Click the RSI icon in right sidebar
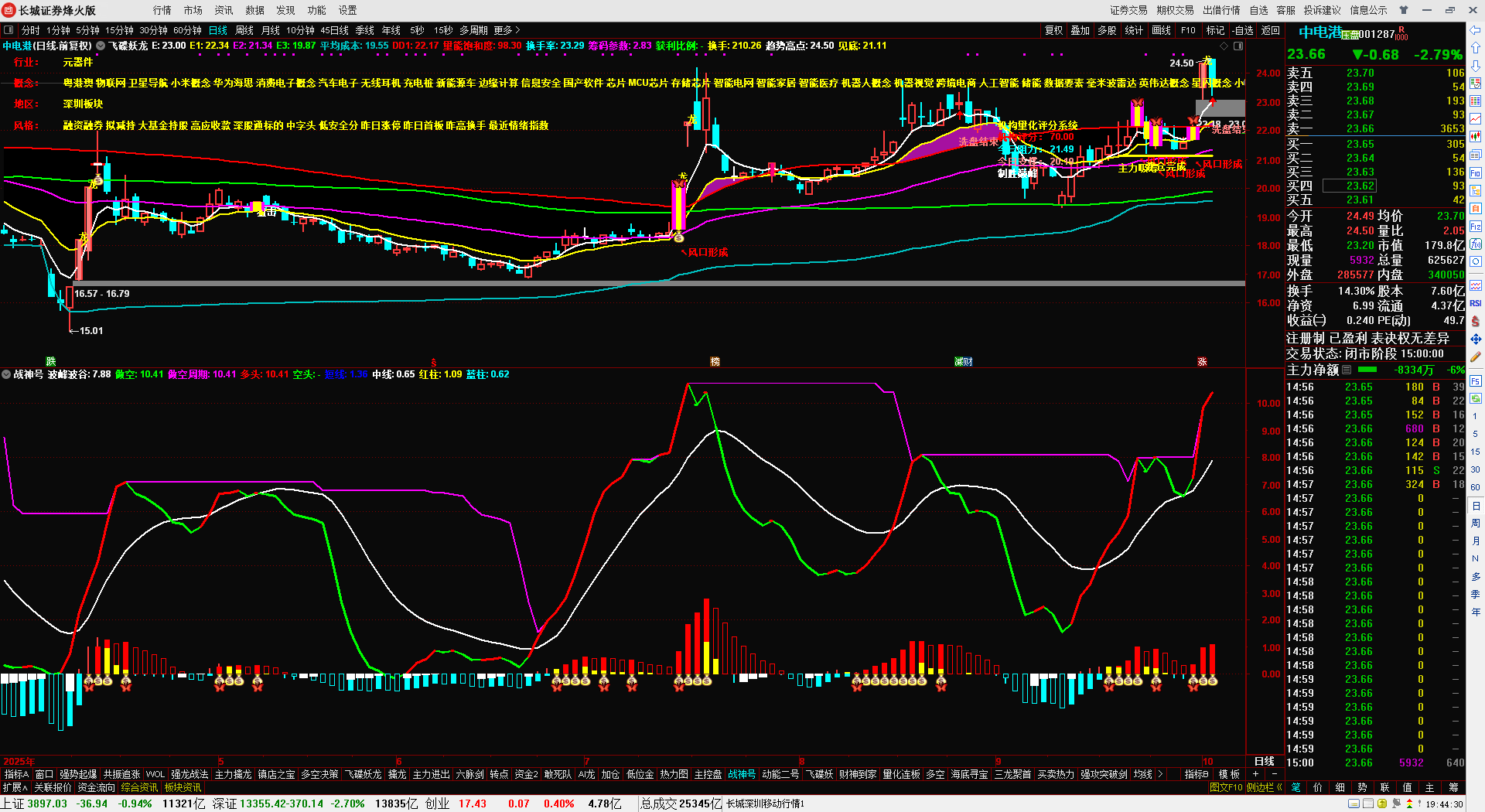1485x812 pixels. point(1476,303)
